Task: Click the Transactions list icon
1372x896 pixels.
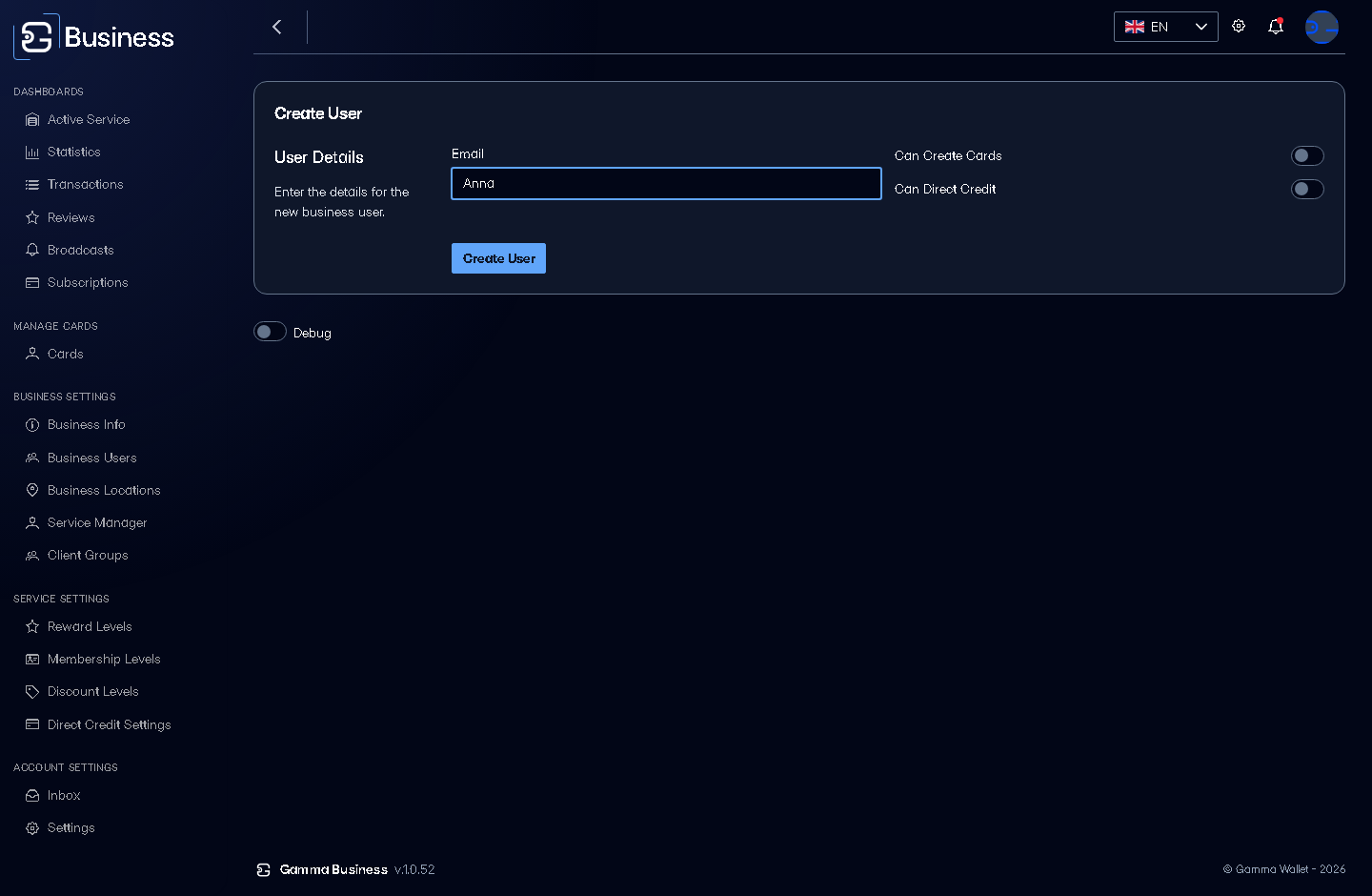Action: coord(32,185)
